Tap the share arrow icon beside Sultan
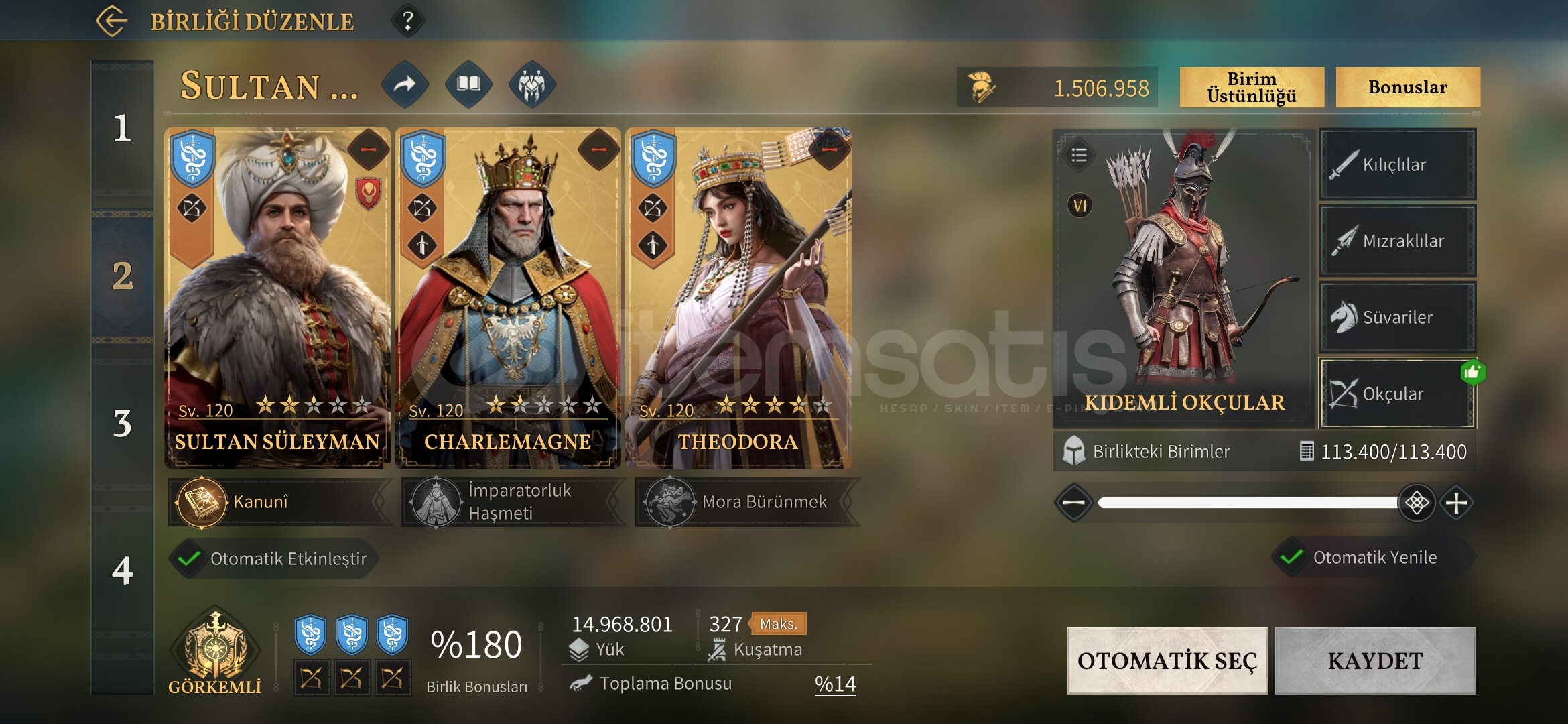This screenshot has width=1568, height=724. pyautogui.click(x=404, y=84)
